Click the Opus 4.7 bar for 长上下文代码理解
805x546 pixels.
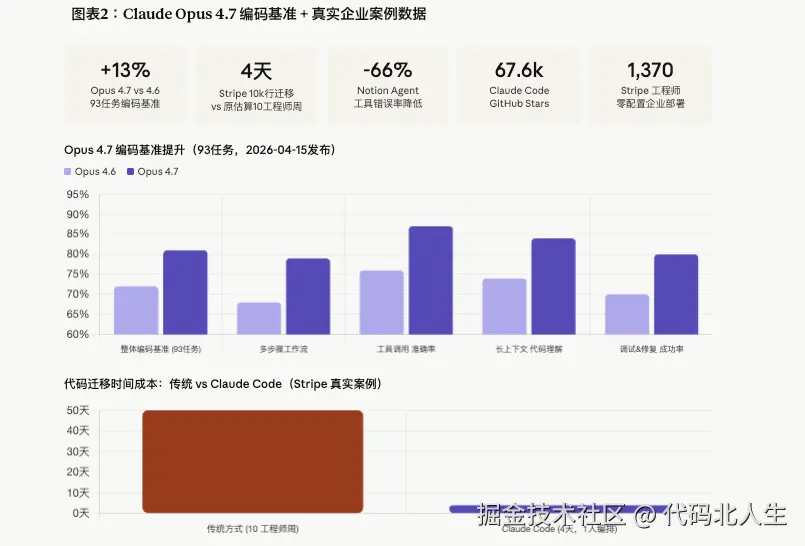pos(553,286)
